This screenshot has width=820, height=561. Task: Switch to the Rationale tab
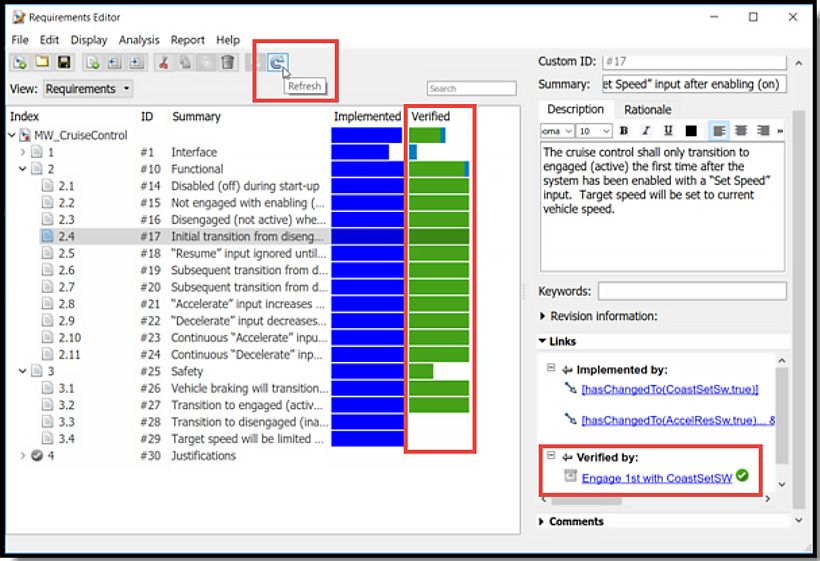(x=647, y=110)
